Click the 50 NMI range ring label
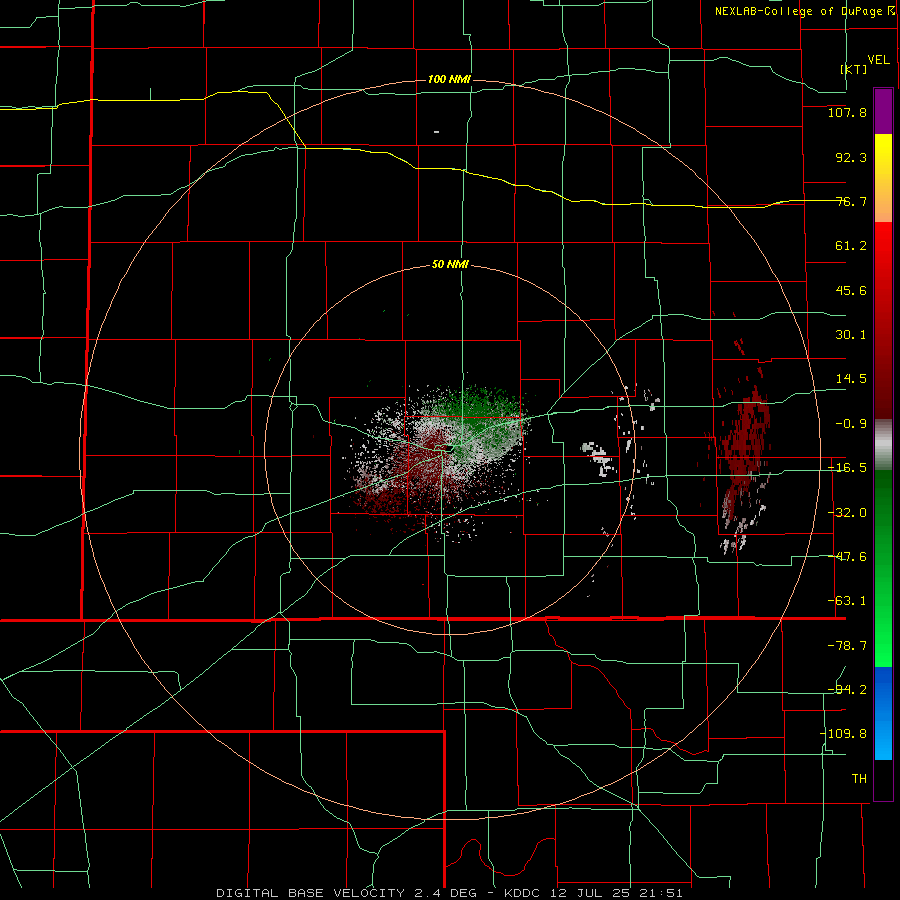The height and width of the screenshot is (900, 900). pyautogui.click(x=450, y=264)
